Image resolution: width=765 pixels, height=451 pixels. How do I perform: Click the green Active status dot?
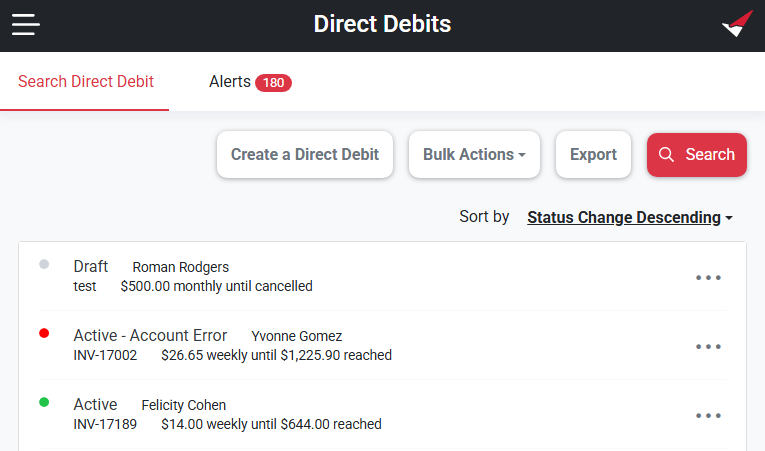click(44, 402)
